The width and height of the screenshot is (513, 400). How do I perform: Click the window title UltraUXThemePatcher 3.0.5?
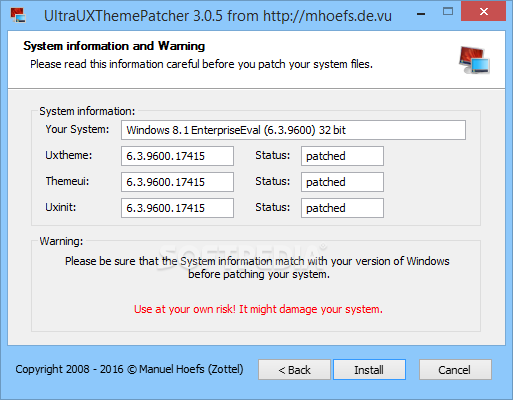tap(218, 16)
